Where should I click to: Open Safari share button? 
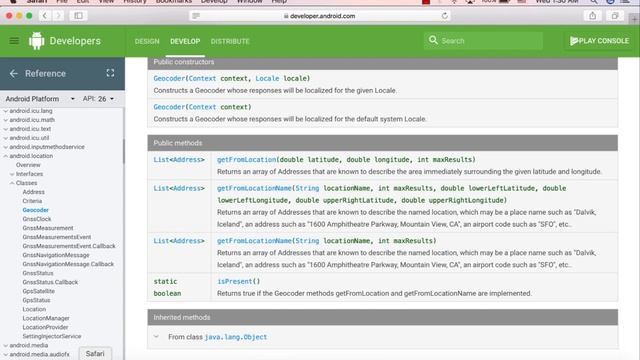[x=592, y=16]
